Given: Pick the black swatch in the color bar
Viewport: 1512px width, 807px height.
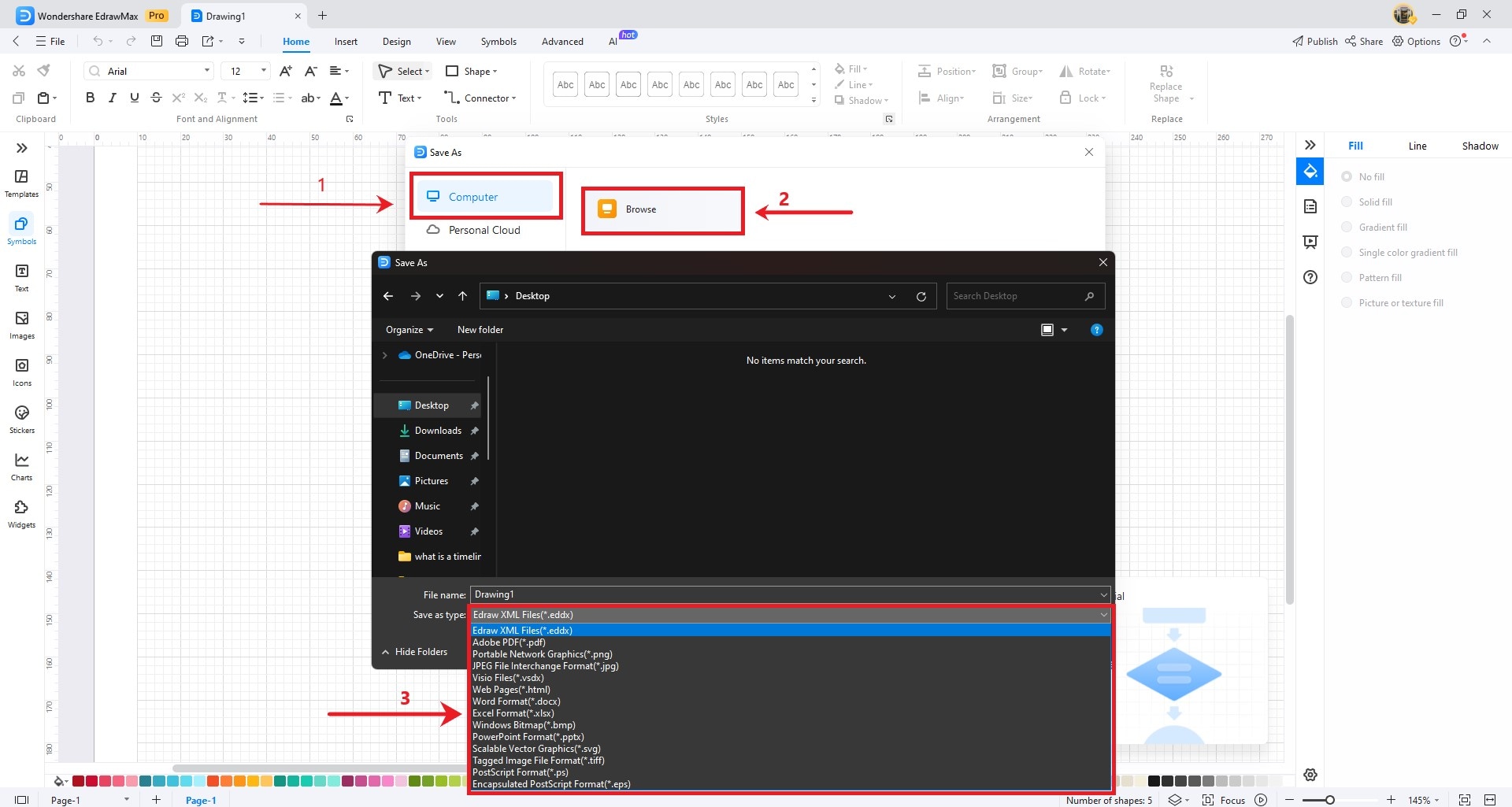Looking at the screenshot, I should click(1154, 781).
